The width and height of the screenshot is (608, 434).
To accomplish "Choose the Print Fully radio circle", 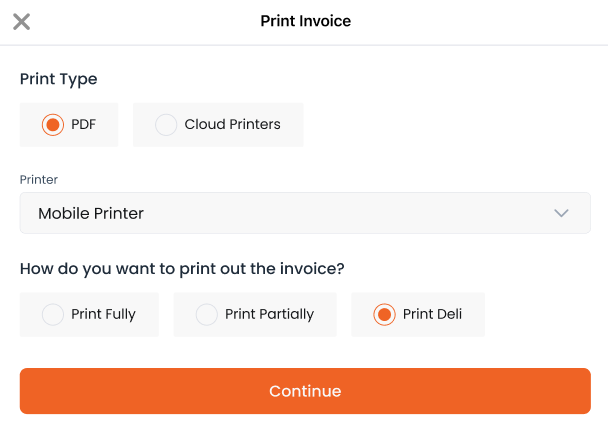I will (x=53, y=314).
